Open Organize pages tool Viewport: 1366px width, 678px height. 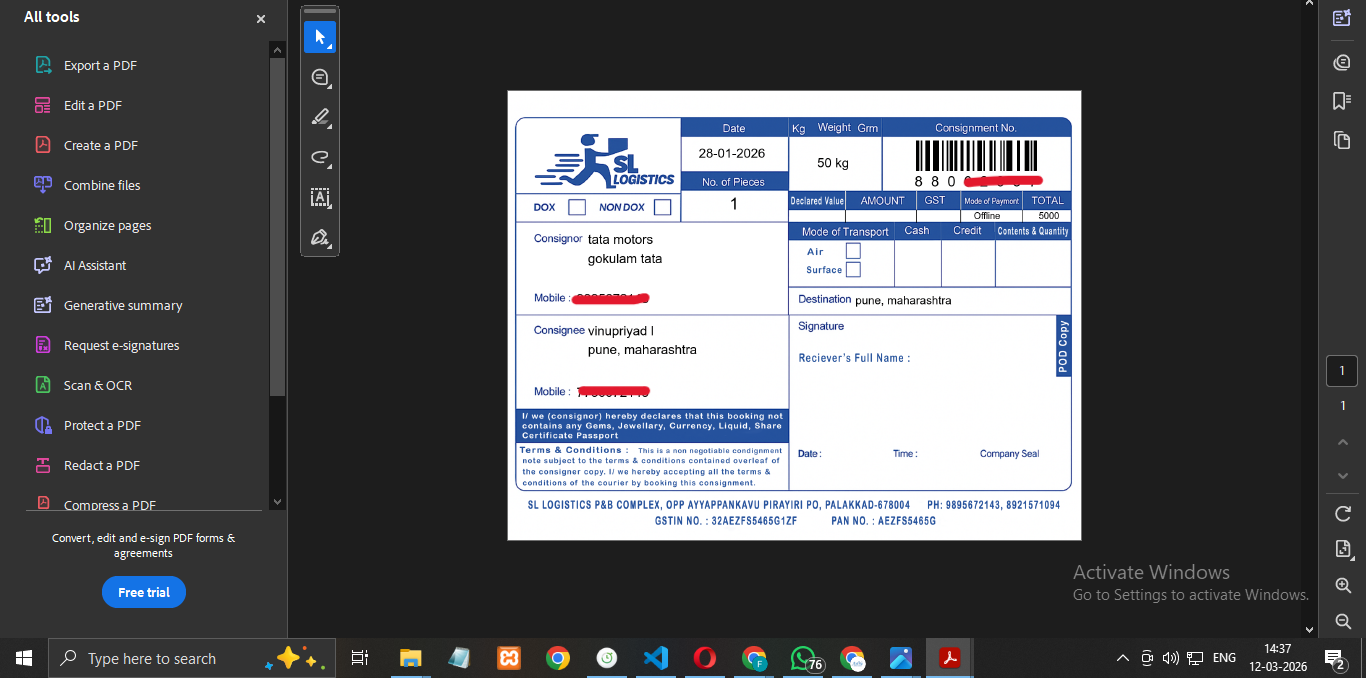point(107,225)
